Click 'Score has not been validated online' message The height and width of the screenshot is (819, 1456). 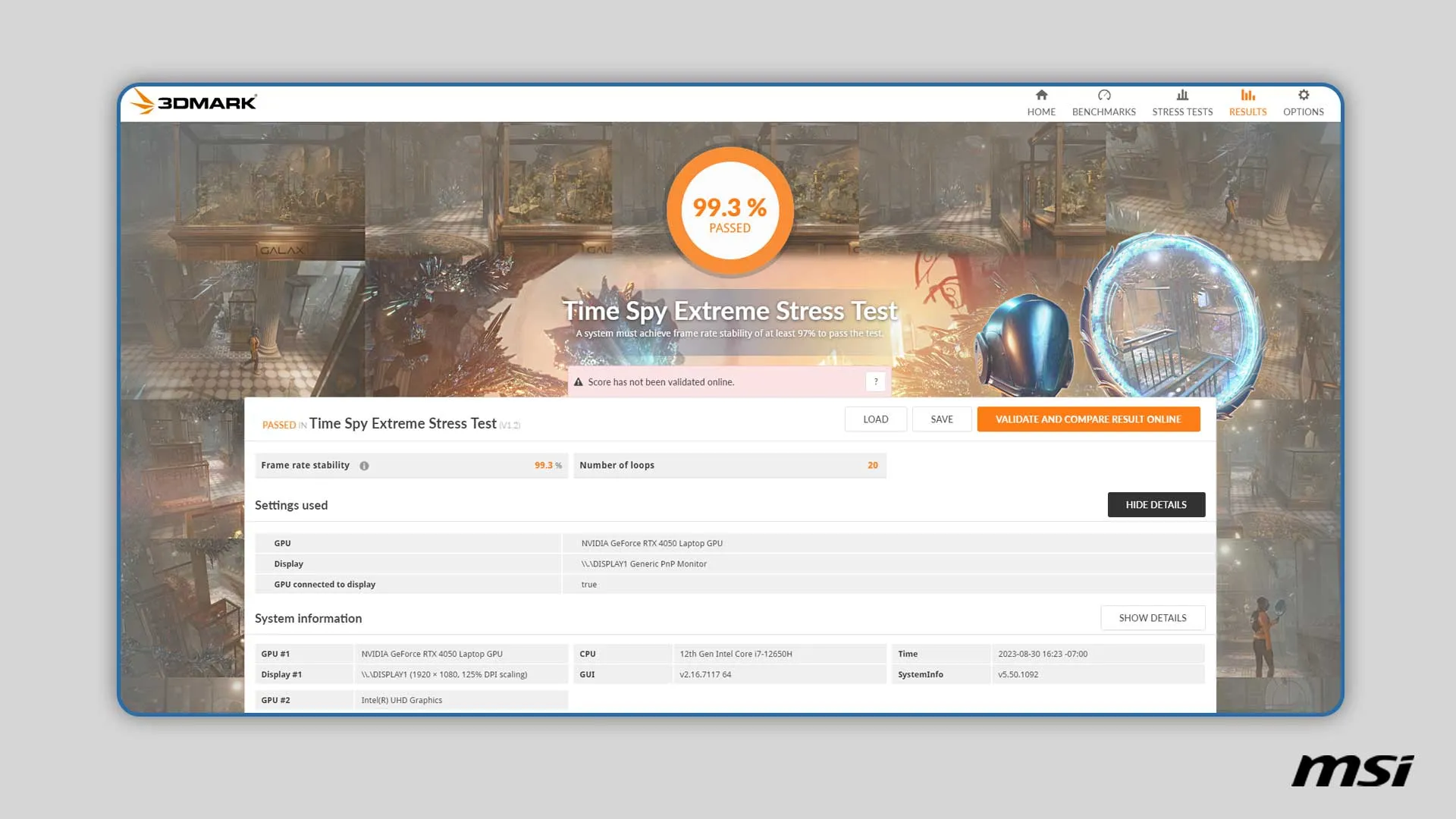coord(661,382)
